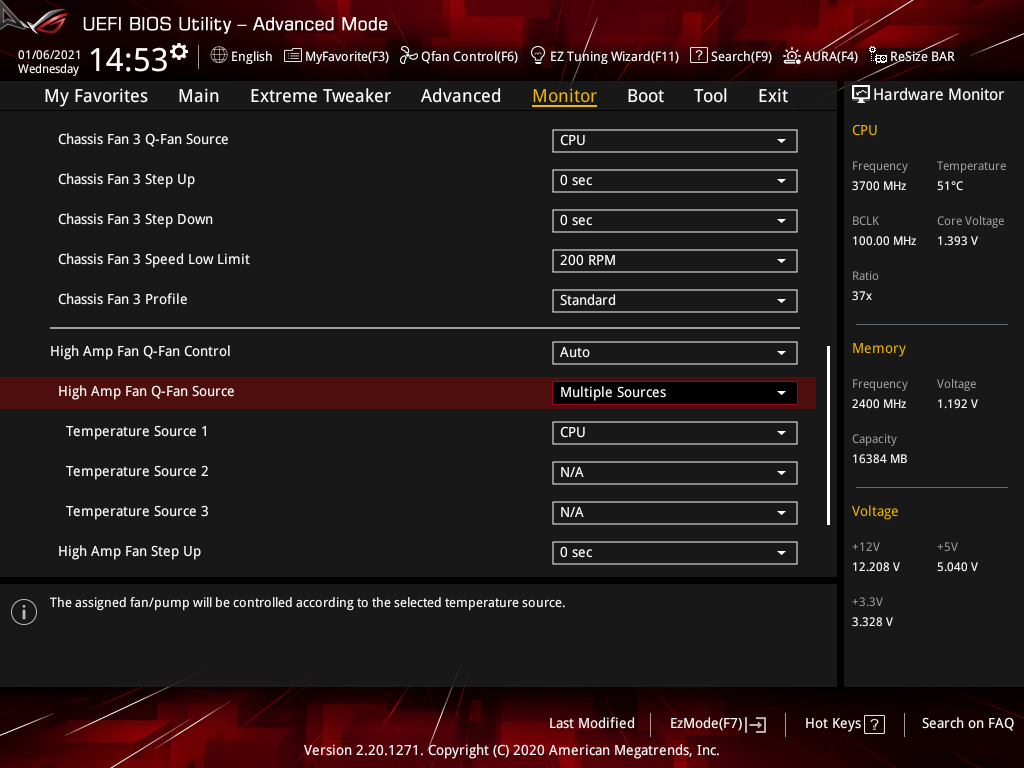Screen dimensions: 1024x768
Task: Open AURA(F4) lighting icon
Action: click(x=792, y=56)
